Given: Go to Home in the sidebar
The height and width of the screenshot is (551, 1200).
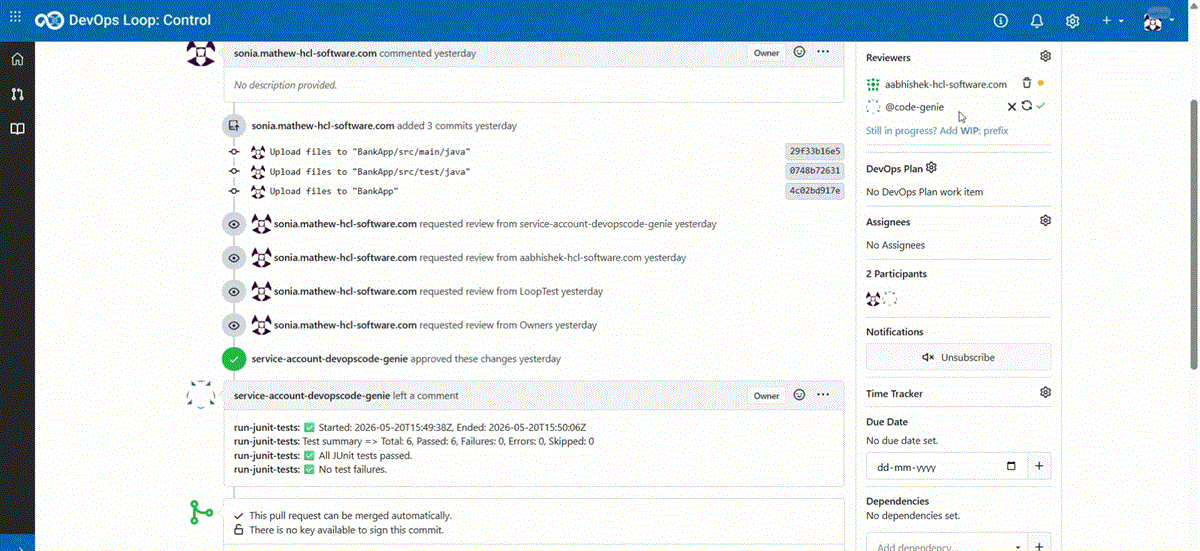Looking at the screenshot, I should click(x=17, y=59).
